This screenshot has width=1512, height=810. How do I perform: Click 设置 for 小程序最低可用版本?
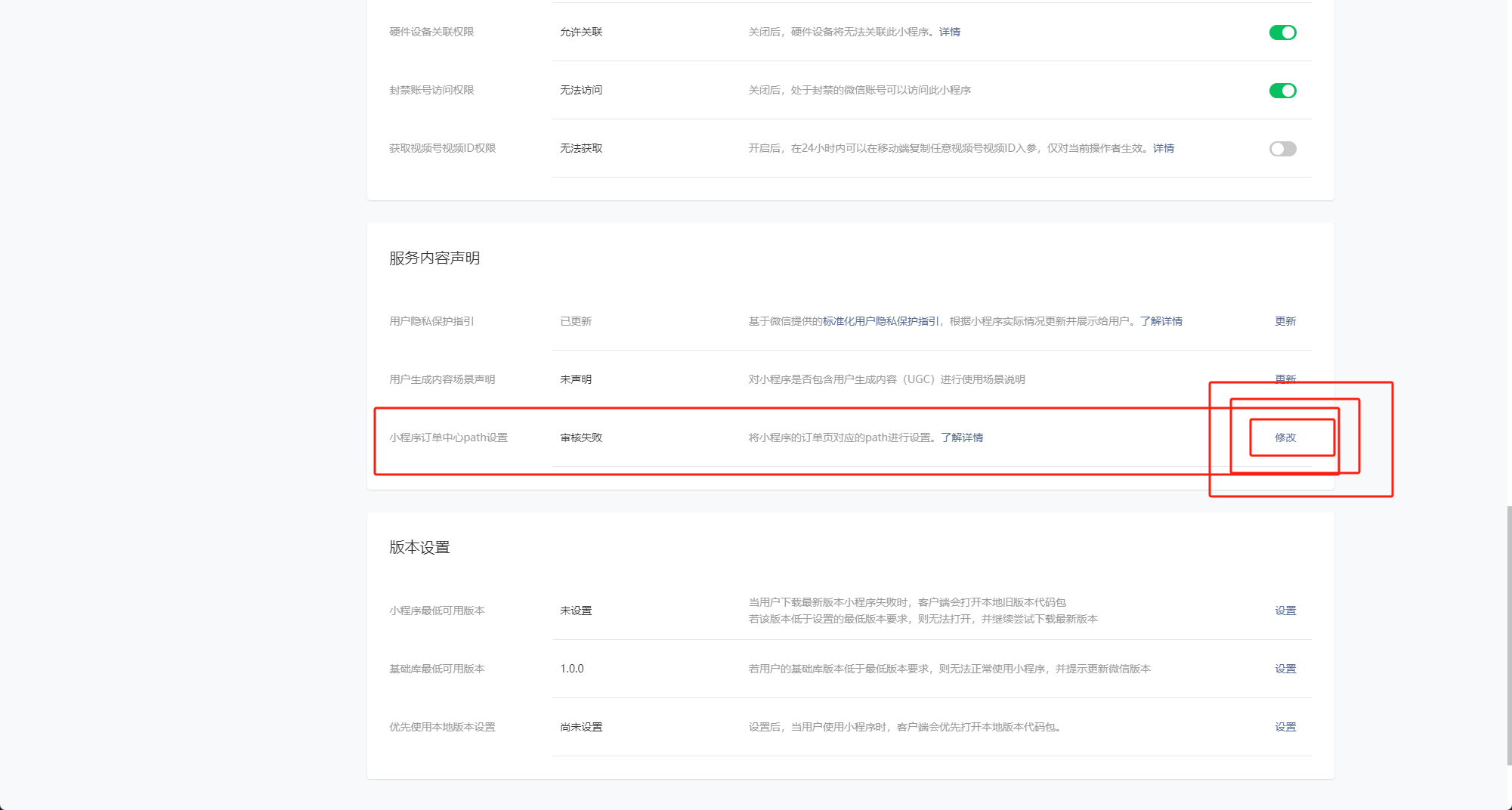[x=1285, y=611]
